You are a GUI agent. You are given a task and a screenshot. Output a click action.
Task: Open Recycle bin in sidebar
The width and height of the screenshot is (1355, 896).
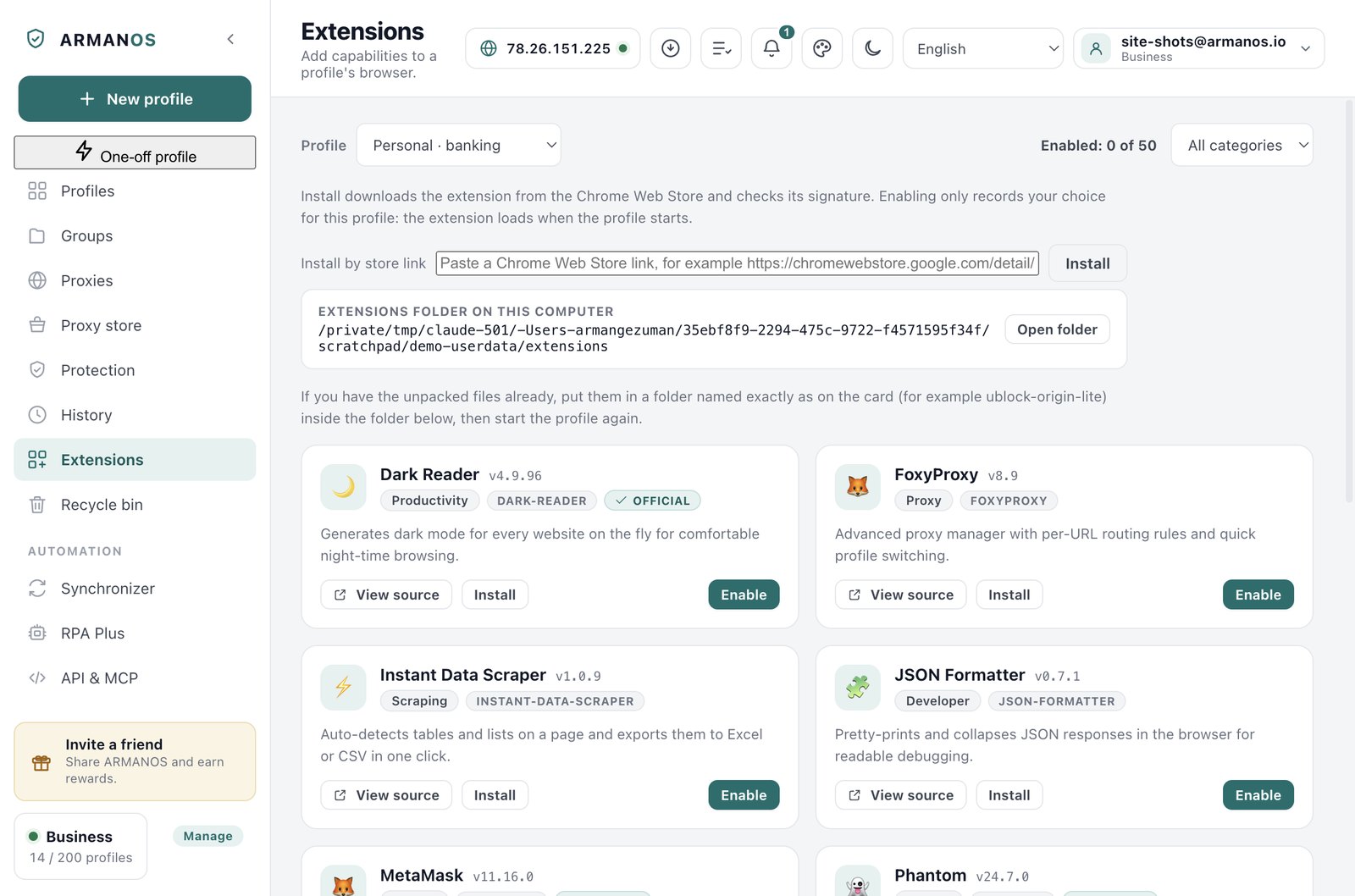coord(135,505)
